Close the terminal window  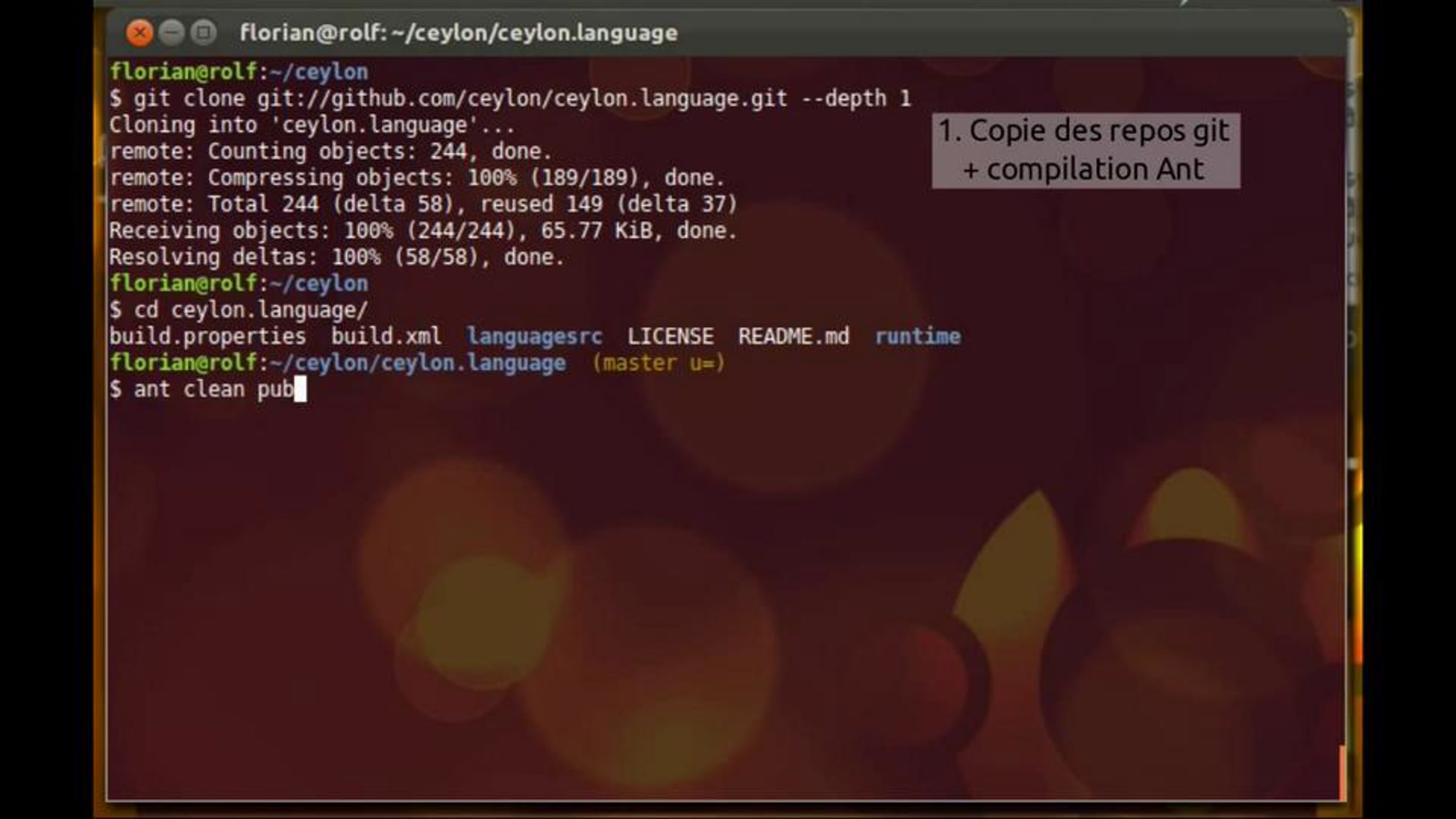coord(139,32)
